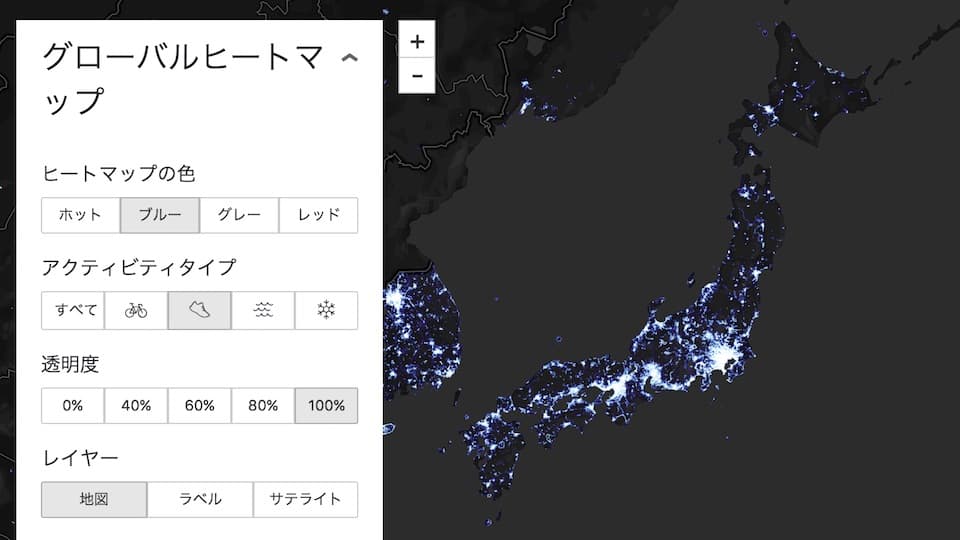Set opacity to 80%

tap(263, 405)
